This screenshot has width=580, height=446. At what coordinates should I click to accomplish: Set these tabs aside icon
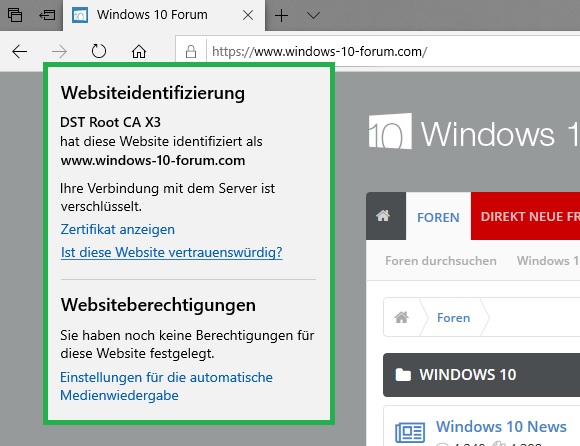tap(47, 15)
